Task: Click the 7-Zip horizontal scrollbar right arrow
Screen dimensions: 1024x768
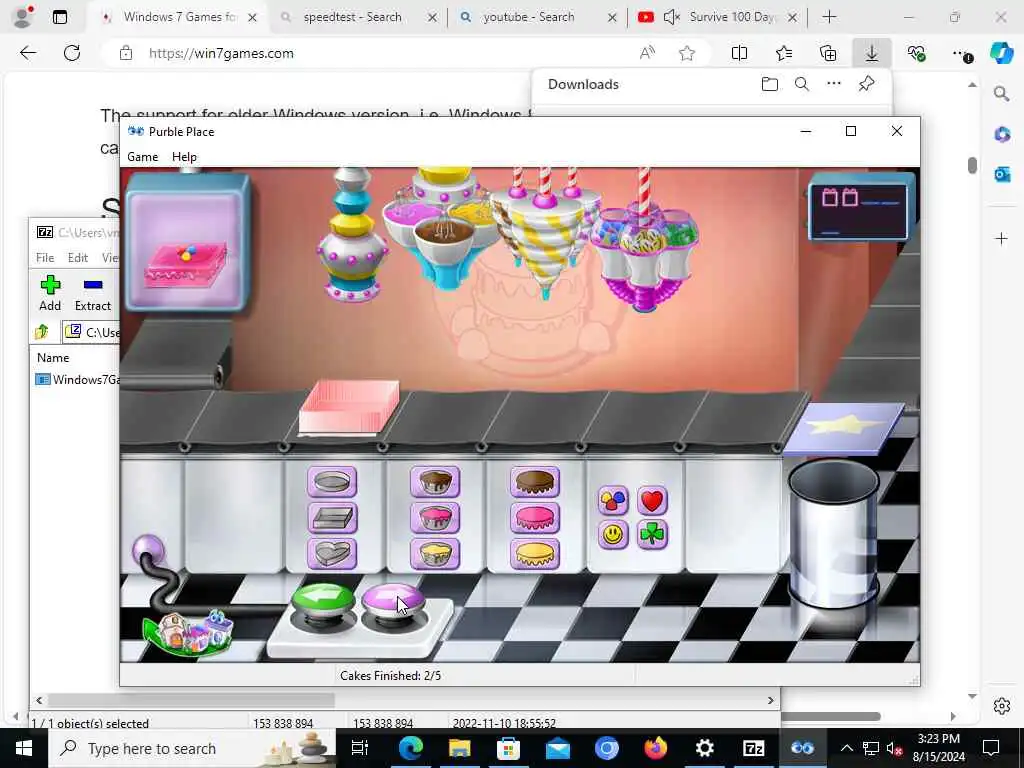Action: (x=771, y=700)
